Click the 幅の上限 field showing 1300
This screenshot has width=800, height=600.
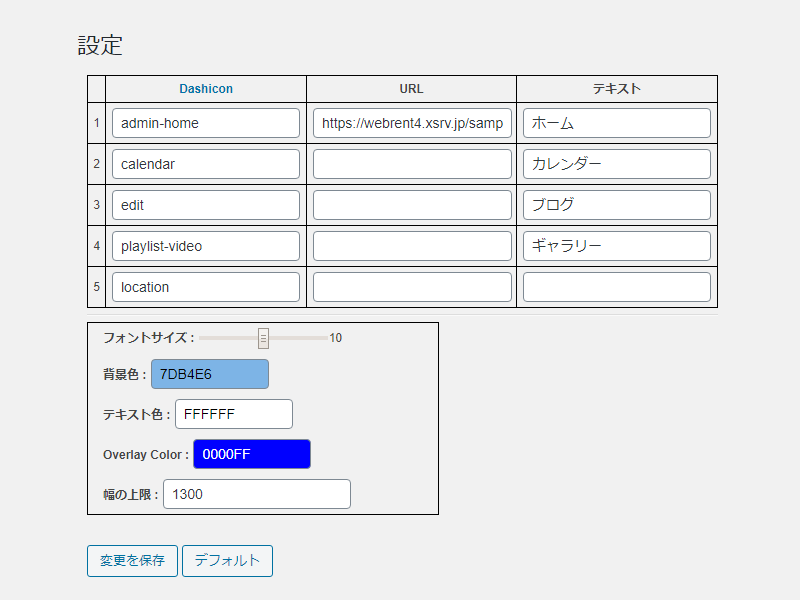[257, 494]
